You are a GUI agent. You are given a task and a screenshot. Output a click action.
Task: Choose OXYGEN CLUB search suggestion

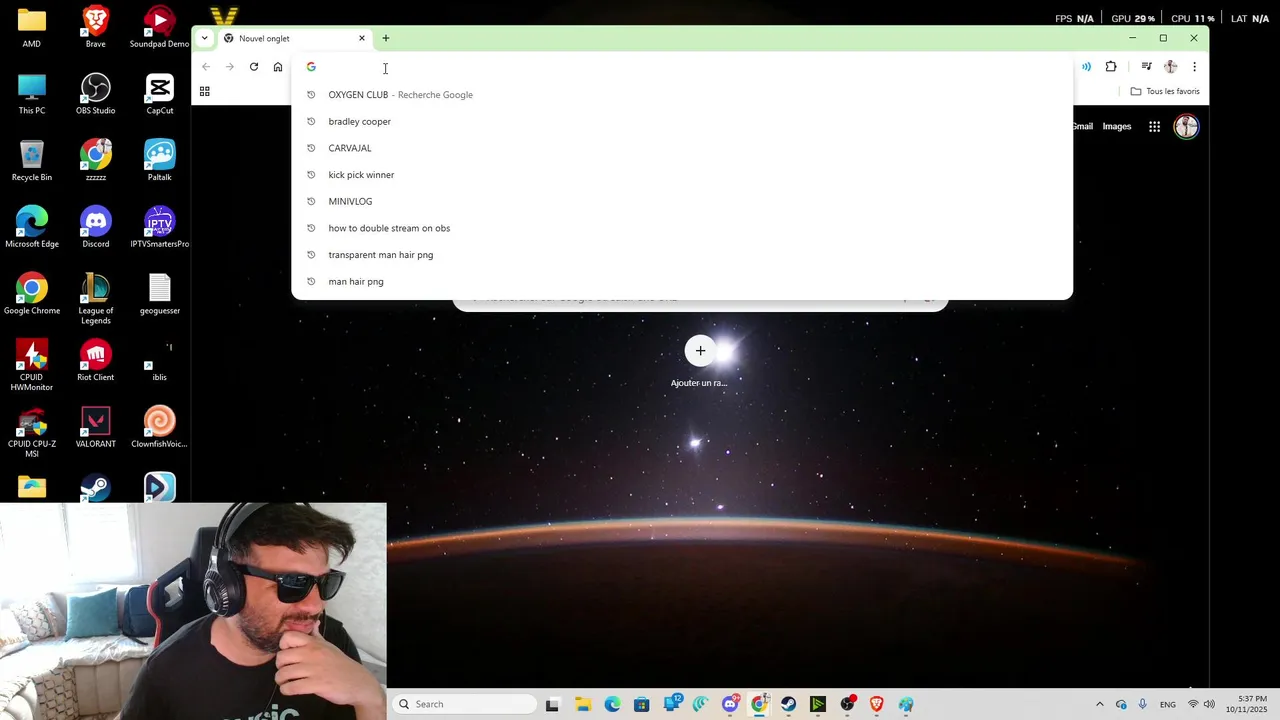click(682, 95)
